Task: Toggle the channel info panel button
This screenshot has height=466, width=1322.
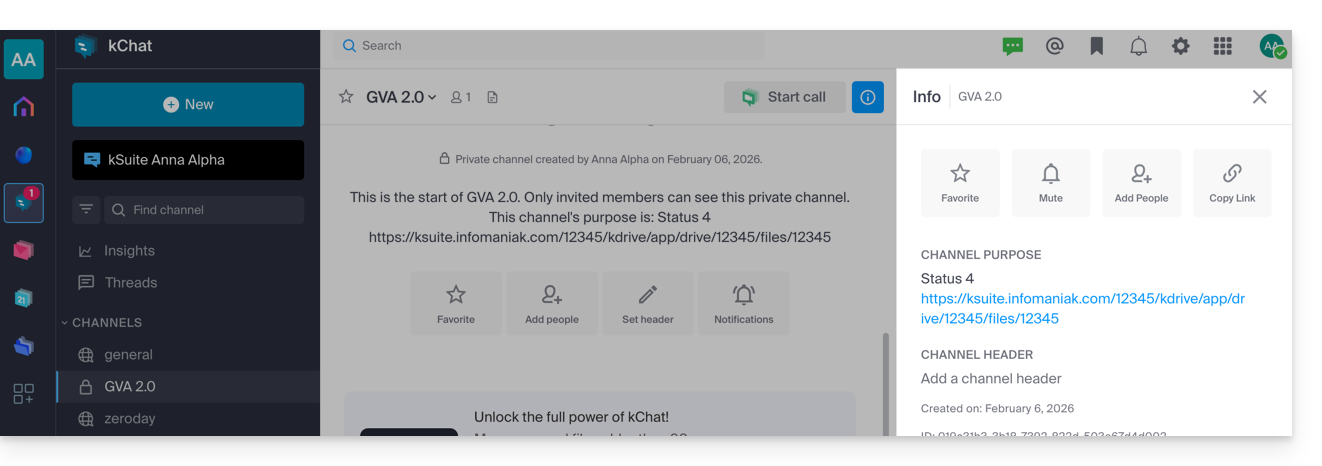Action: [x=867, y=97]
